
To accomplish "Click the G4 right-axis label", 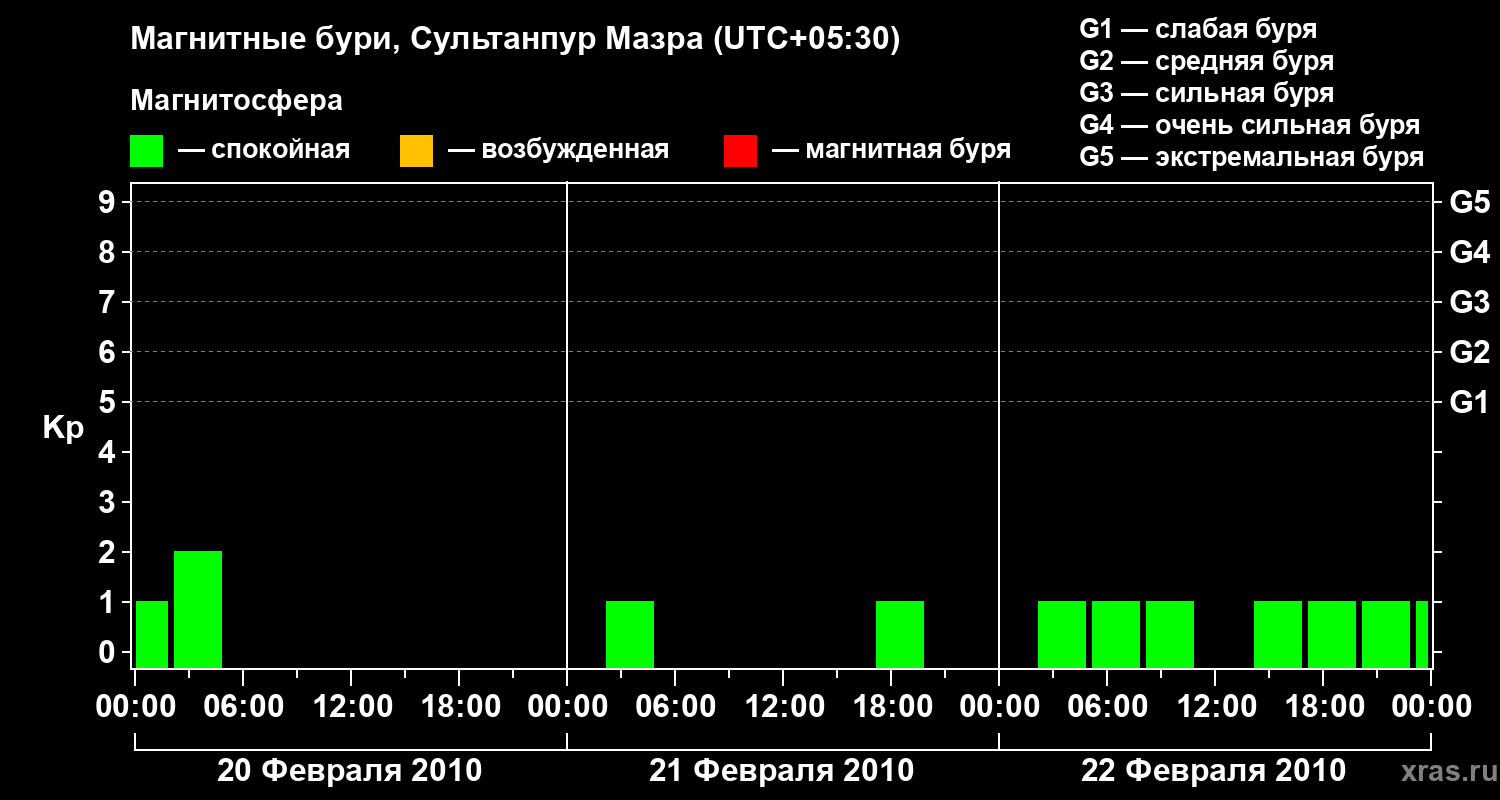I will (1469, 253).
